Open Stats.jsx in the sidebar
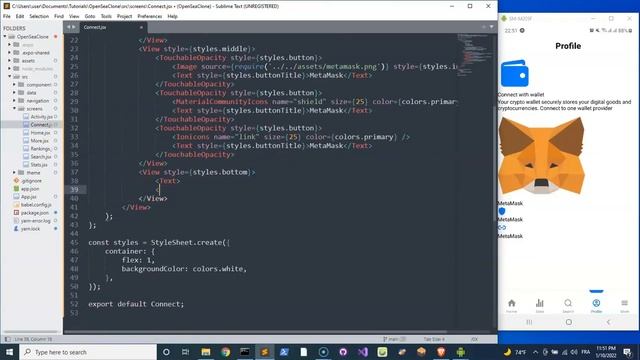 coord(39,165)
